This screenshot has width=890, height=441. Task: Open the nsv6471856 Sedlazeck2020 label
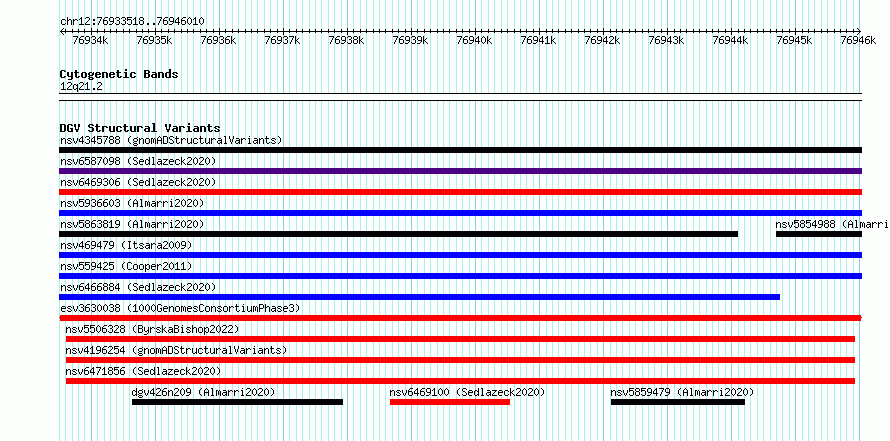(x=143, y=371)
